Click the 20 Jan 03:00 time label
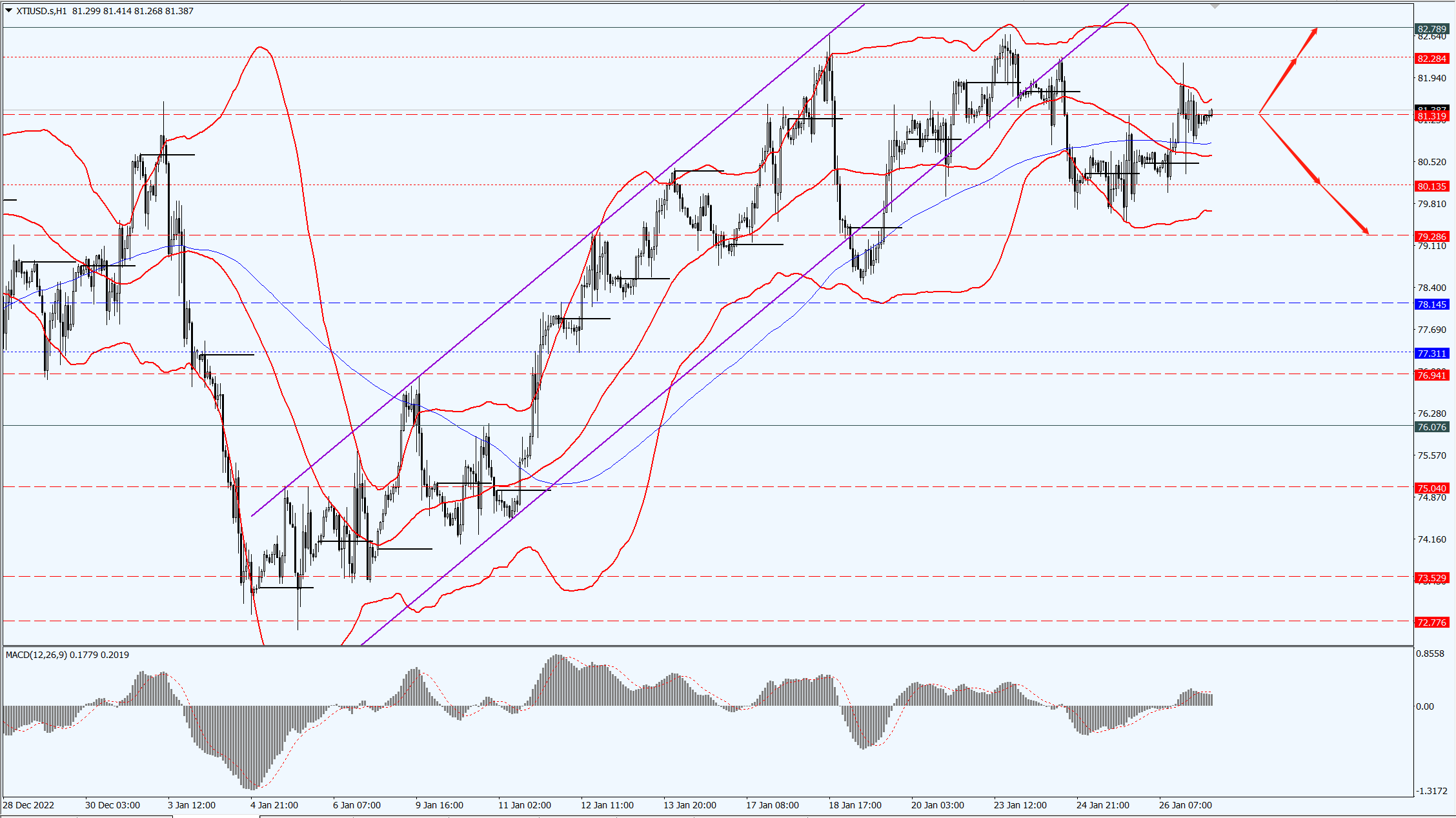This screenshot has width=1456, height=818. [938, 805]
